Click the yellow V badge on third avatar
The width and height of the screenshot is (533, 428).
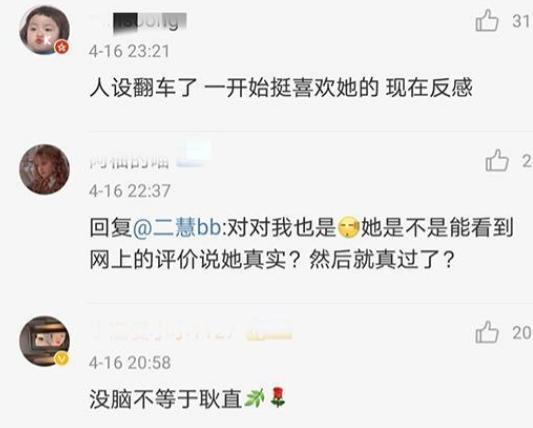[62, 359]
